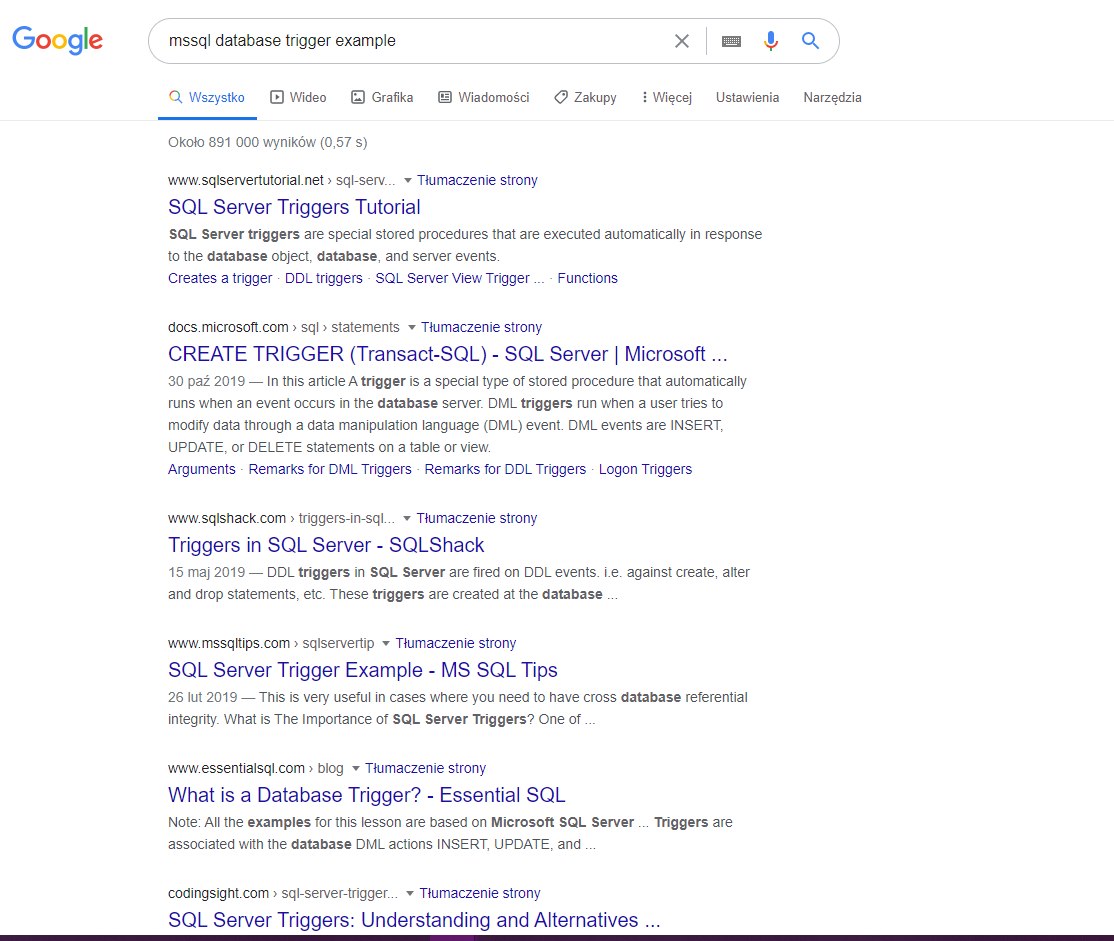Follow Remarks for DDL Triggers sitelink
Screen dimensions: 1114x941
click(x=505, y=470)
